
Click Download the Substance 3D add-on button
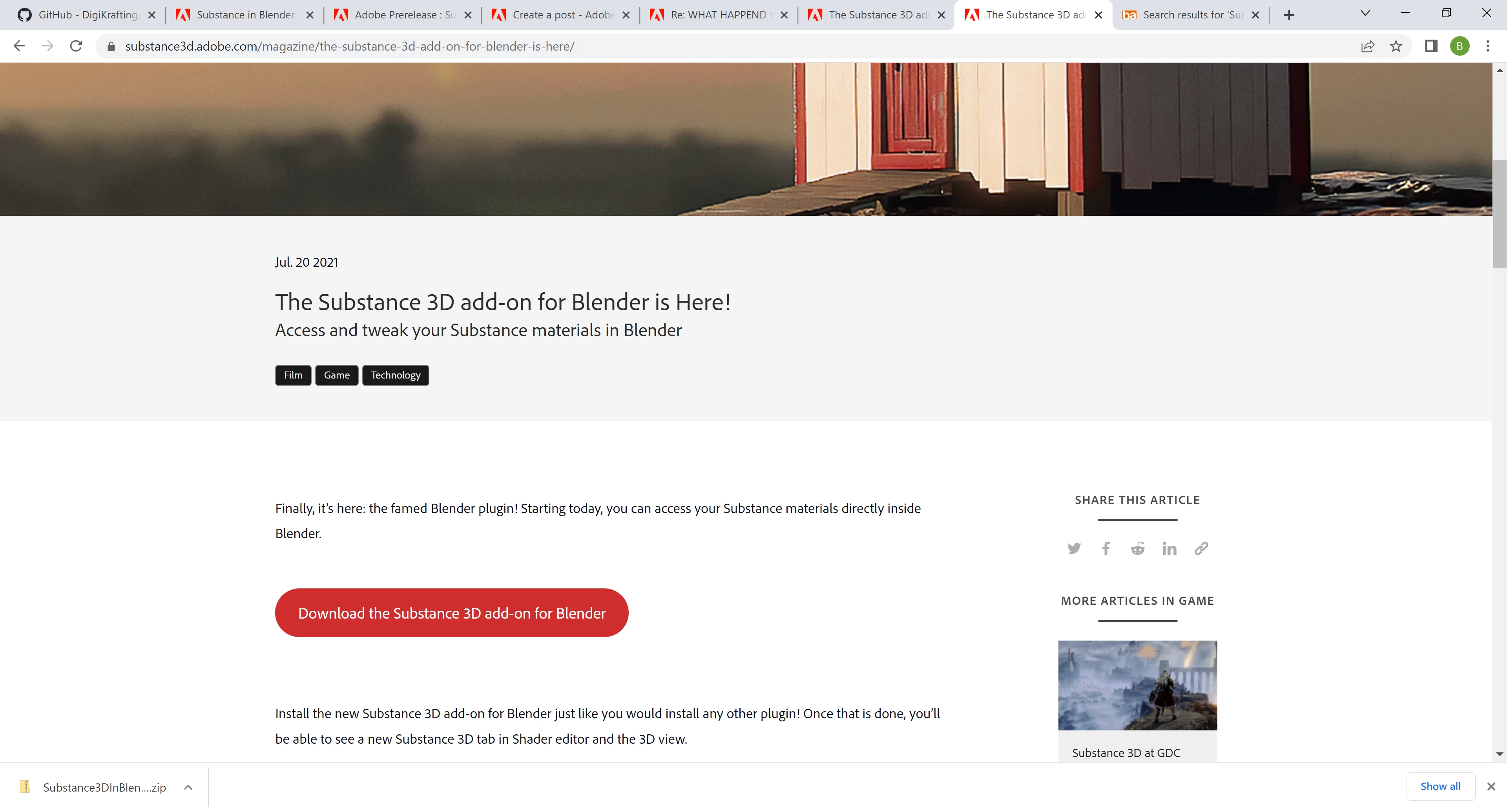pyautogui.click(x=452, y=613)
